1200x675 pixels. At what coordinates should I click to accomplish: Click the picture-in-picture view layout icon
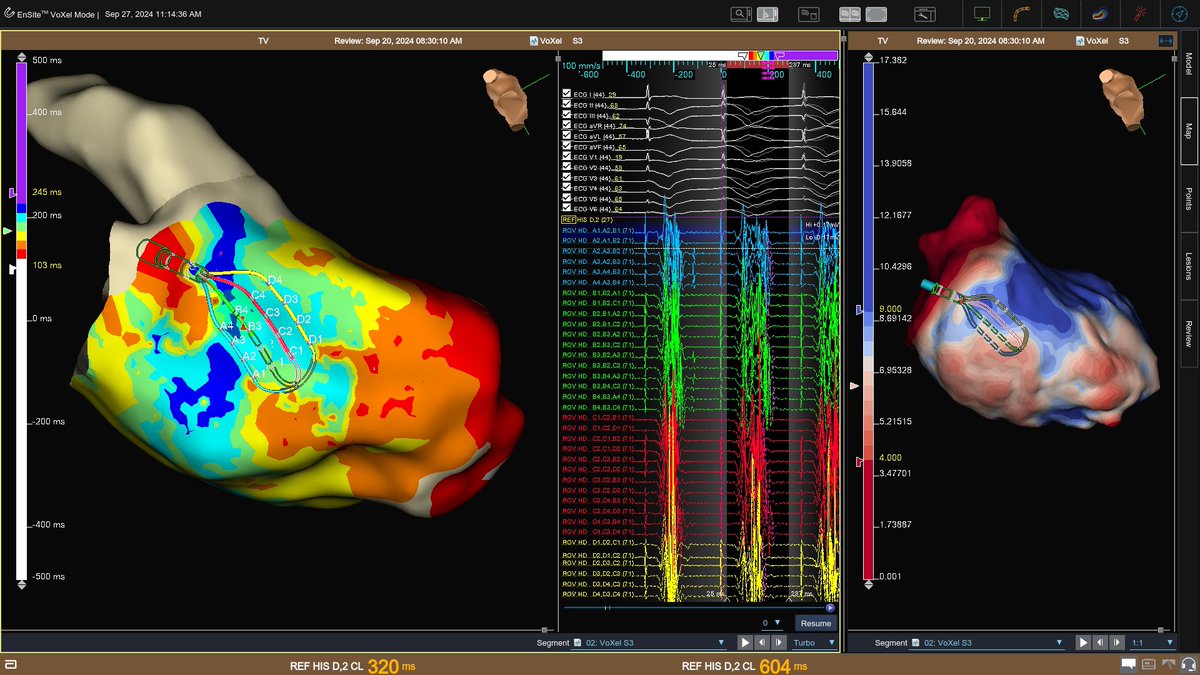click(807, 14)
